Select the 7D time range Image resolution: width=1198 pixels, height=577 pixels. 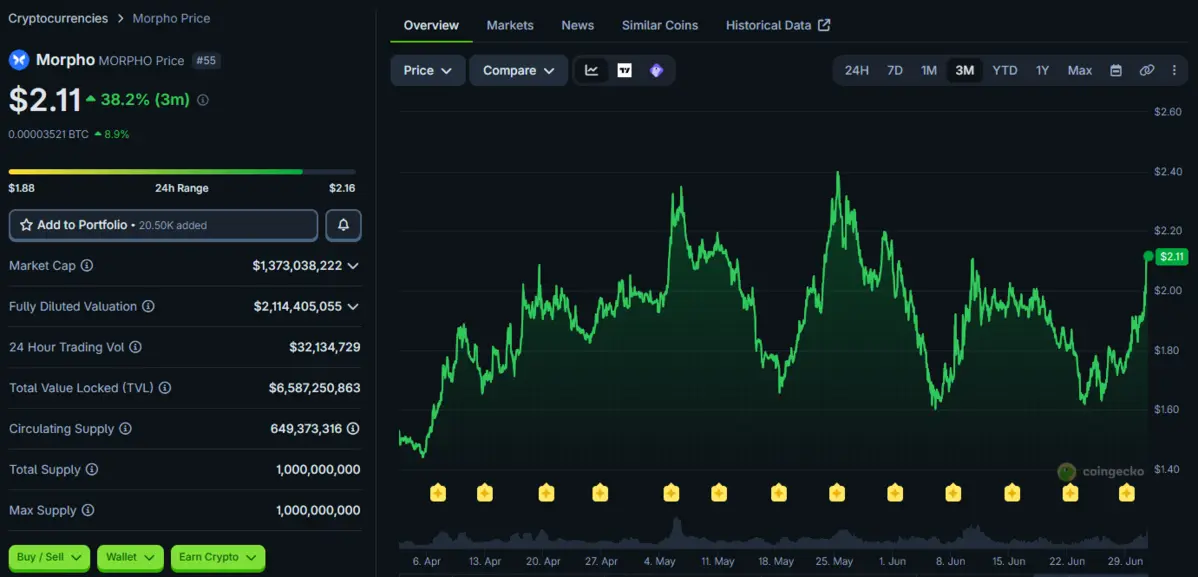(x=895, y=70)
